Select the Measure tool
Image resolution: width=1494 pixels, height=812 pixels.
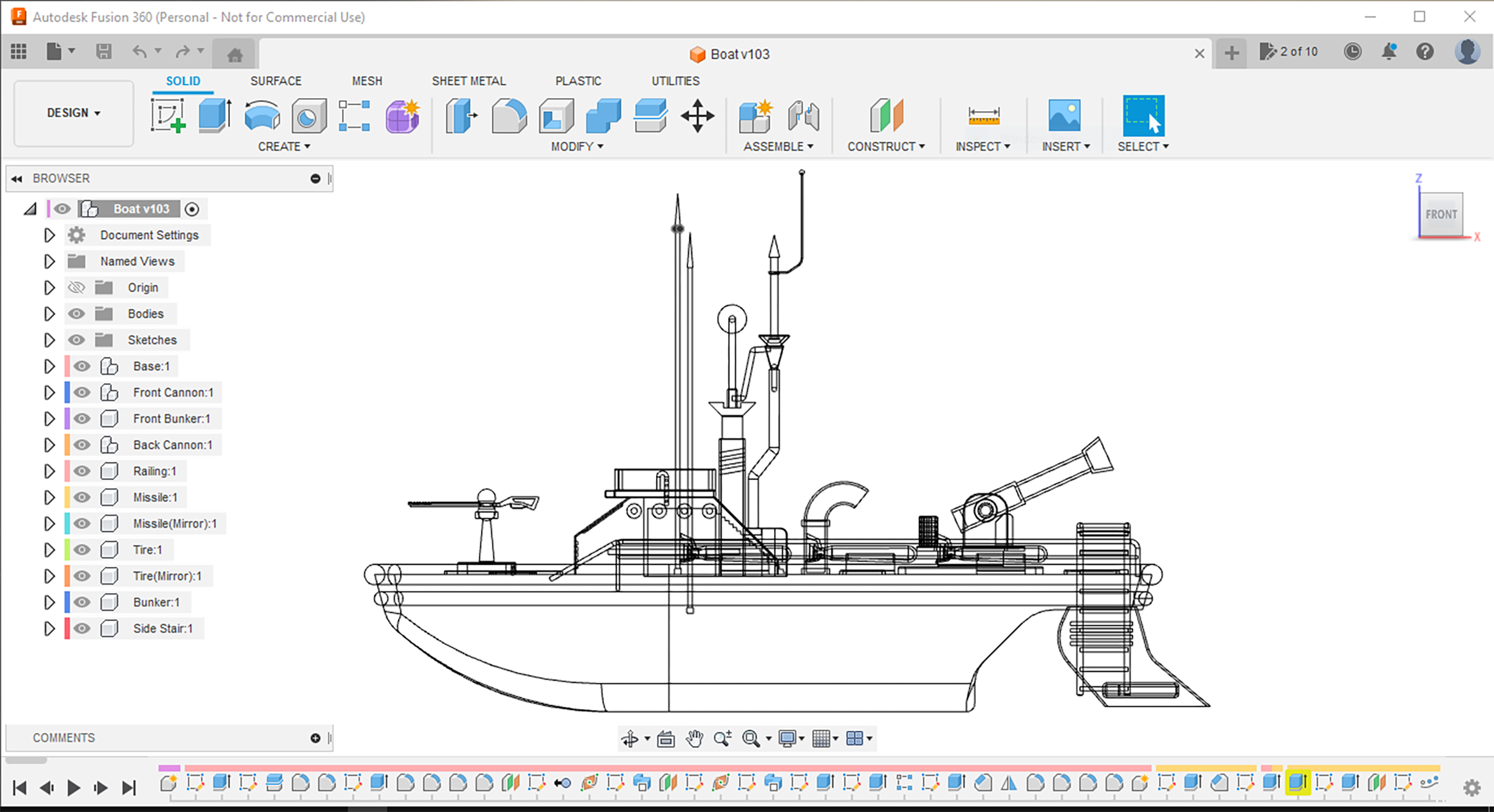983,116
